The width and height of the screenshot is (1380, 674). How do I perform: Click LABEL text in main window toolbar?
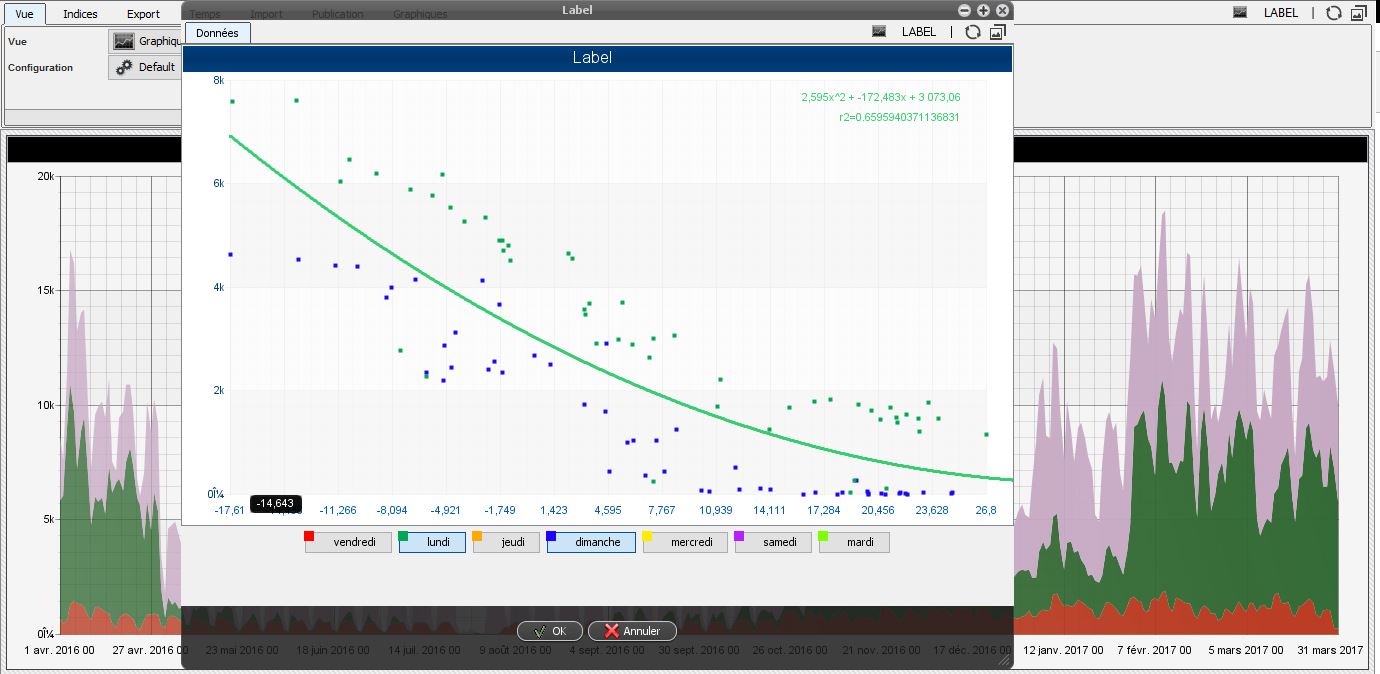click(1281, 13)
